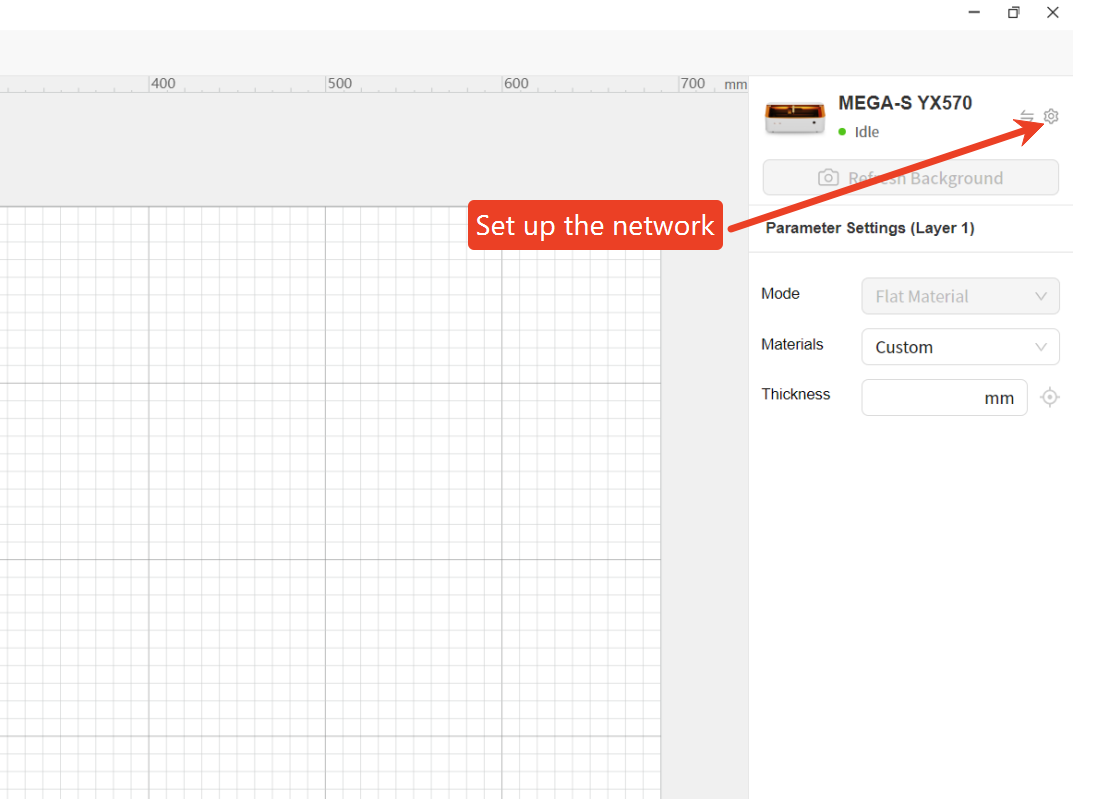Click the 500 mark on horizontal ruler
1106x799 pixels.
340,84
